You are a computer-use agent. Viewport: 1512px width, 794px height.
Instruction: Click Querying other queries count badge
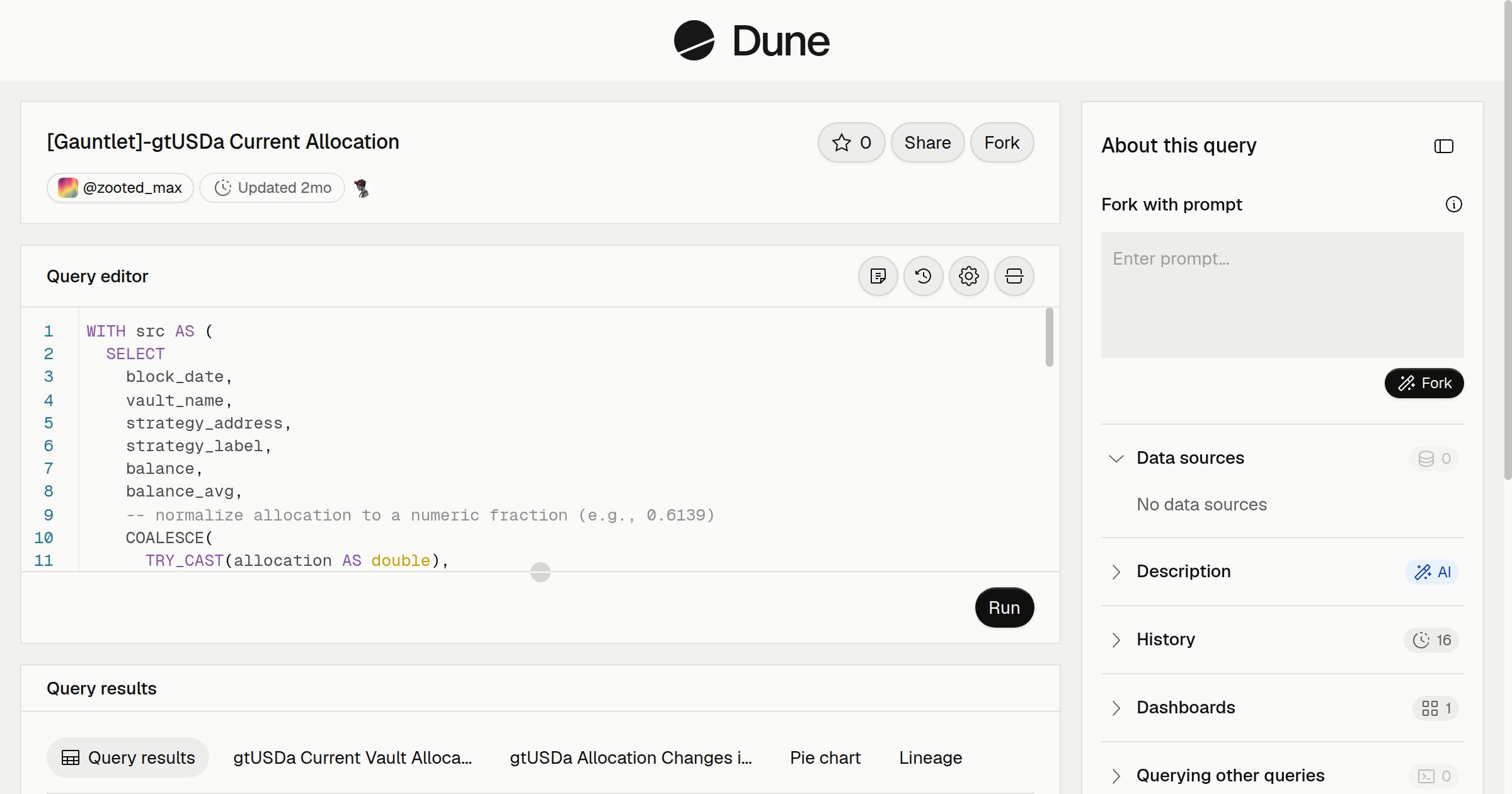pos(1434,776)
